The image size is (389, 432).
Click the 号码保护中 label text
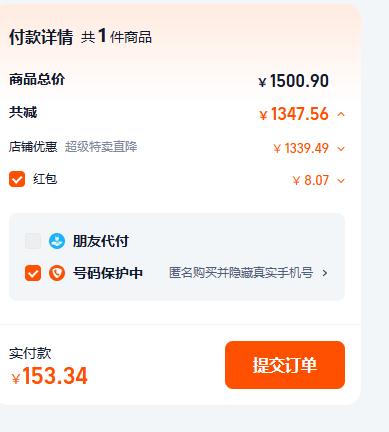click(x=108, y=273)
